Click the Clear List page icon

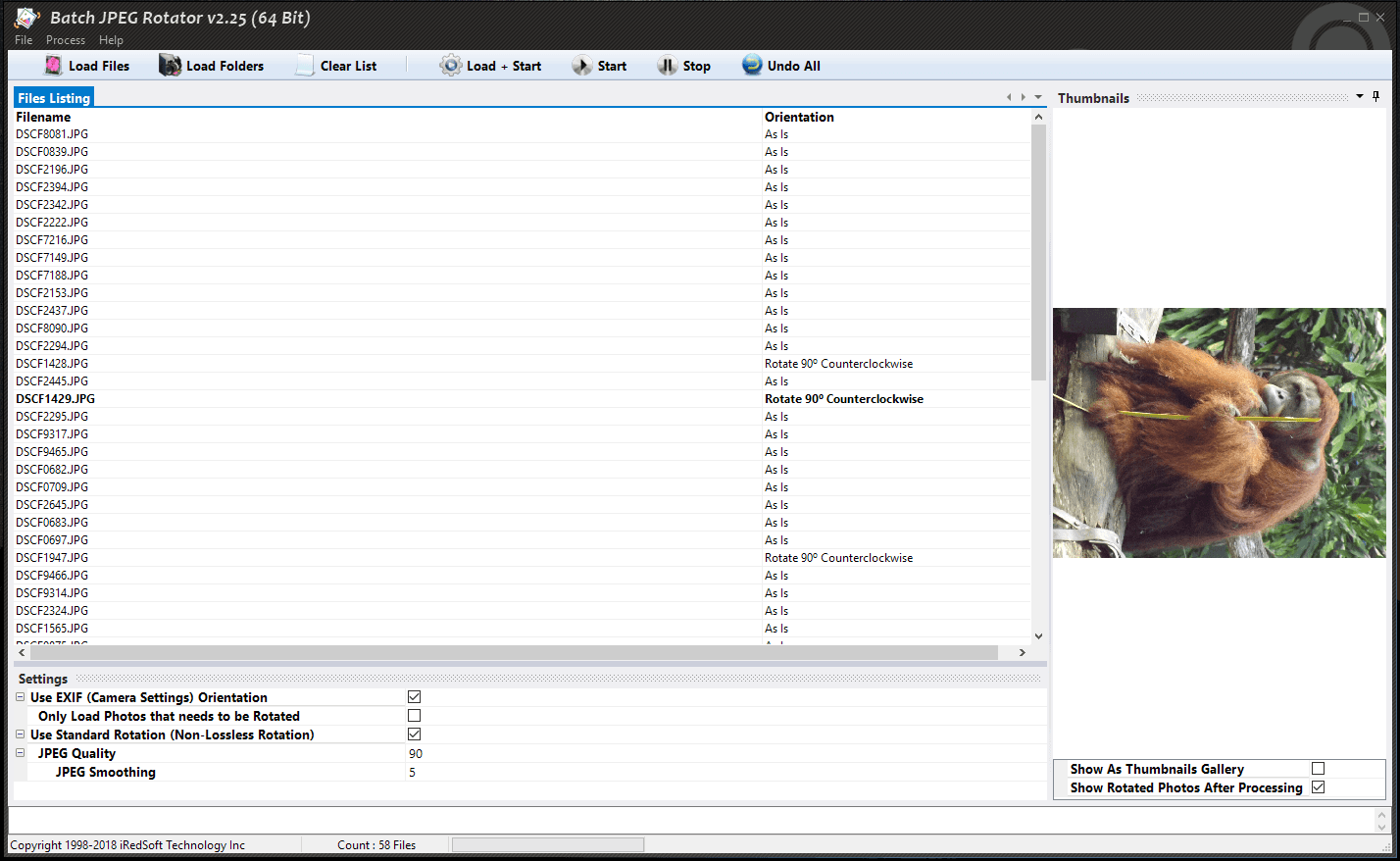(x=305, y=66)
